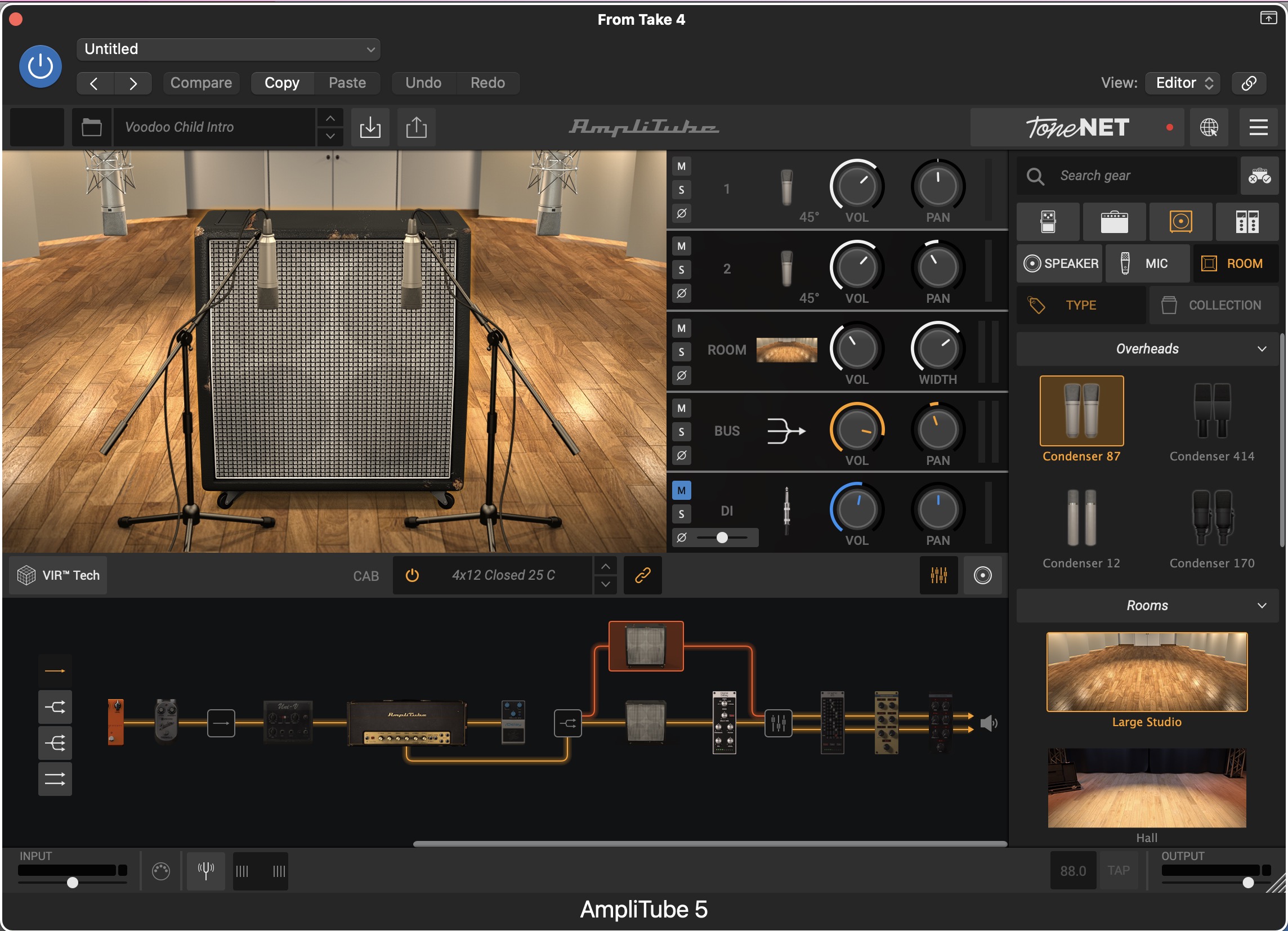Invert phase on mic channel 1
Screen dimensions: 1288x931
click(x=682, y=214)
